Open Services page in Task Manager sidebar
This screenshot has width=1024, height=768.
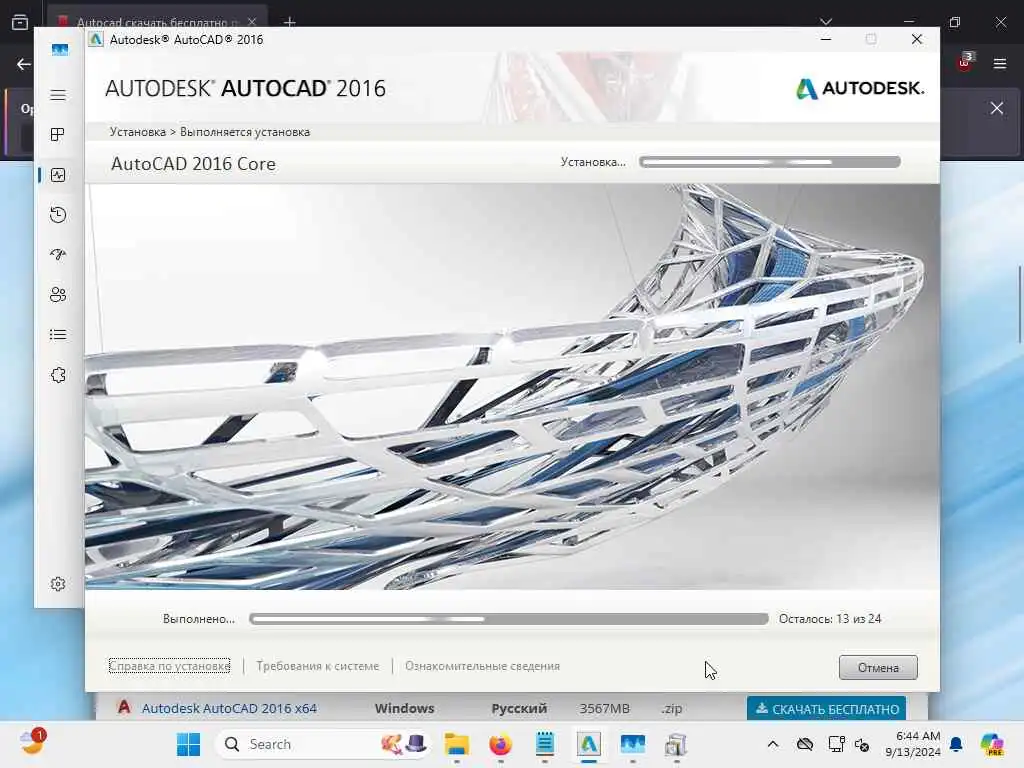click(58, 375)
